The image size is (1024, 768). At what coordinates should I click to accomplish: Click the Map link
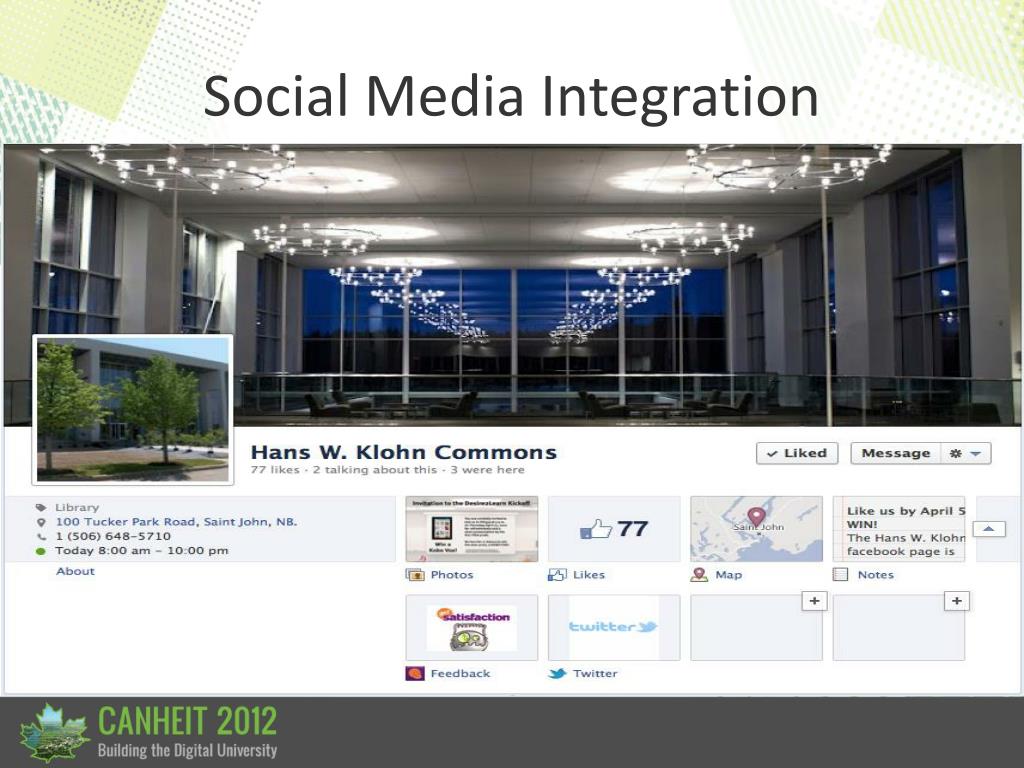(x=729, y=575)
